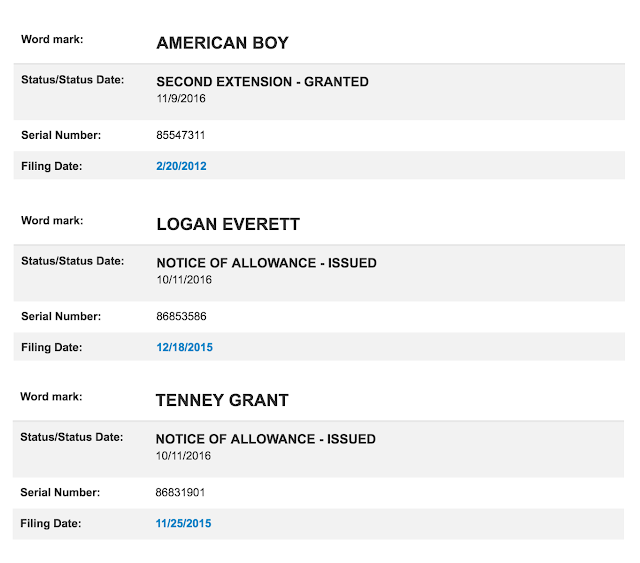Select the TENNEY GRANT word mark title
640x563 pixels.
(222, 401)
